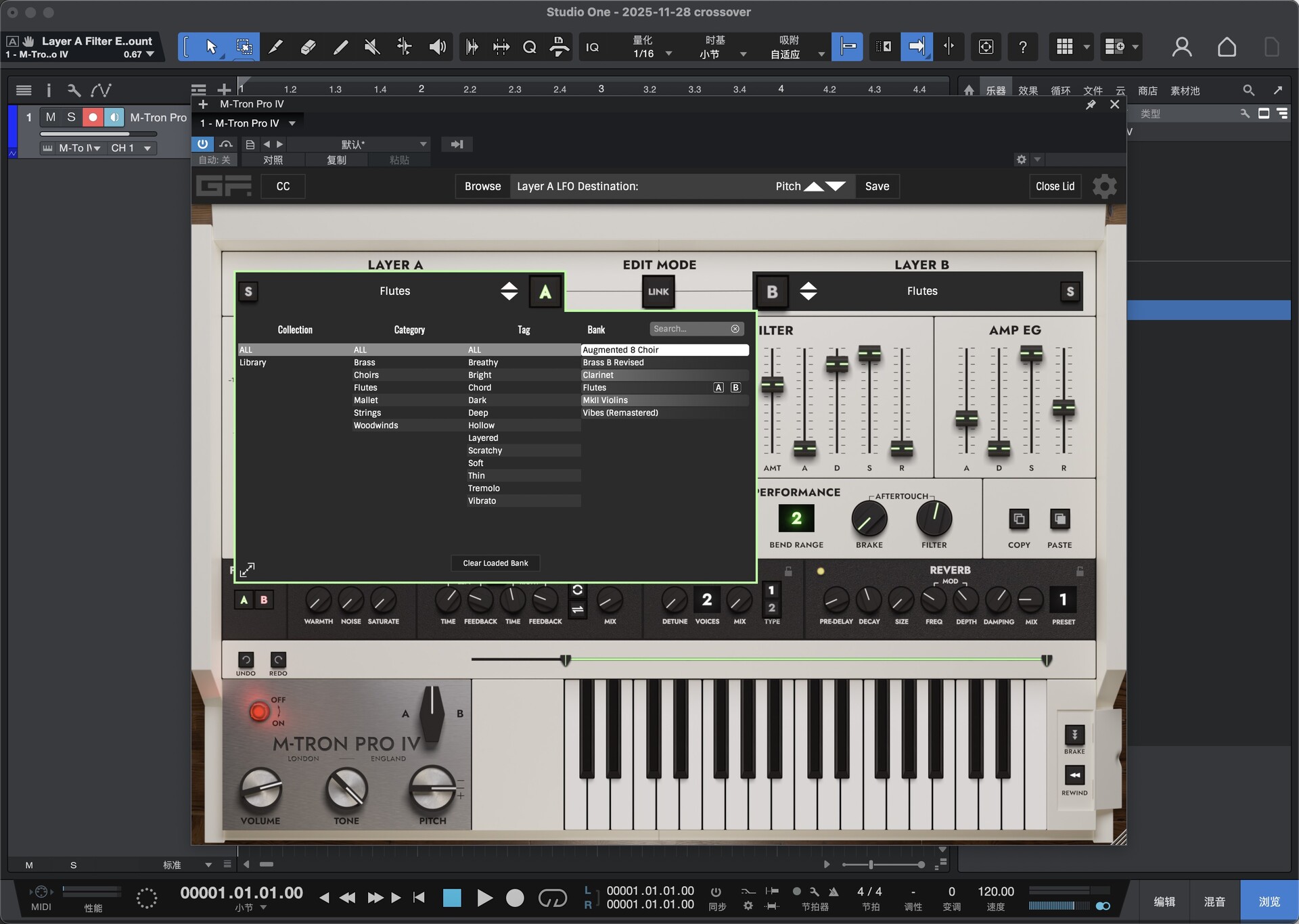Switch to the 效果 browser tab
Screen dimensions: 1299x924
[1028, 90]
